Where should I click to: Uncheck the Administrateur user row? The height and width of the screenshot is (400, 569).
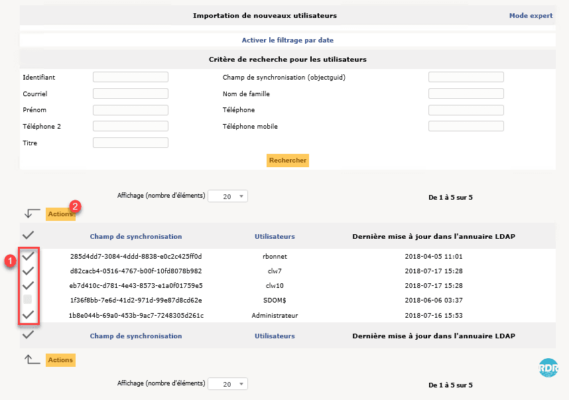tap(28, 314)
